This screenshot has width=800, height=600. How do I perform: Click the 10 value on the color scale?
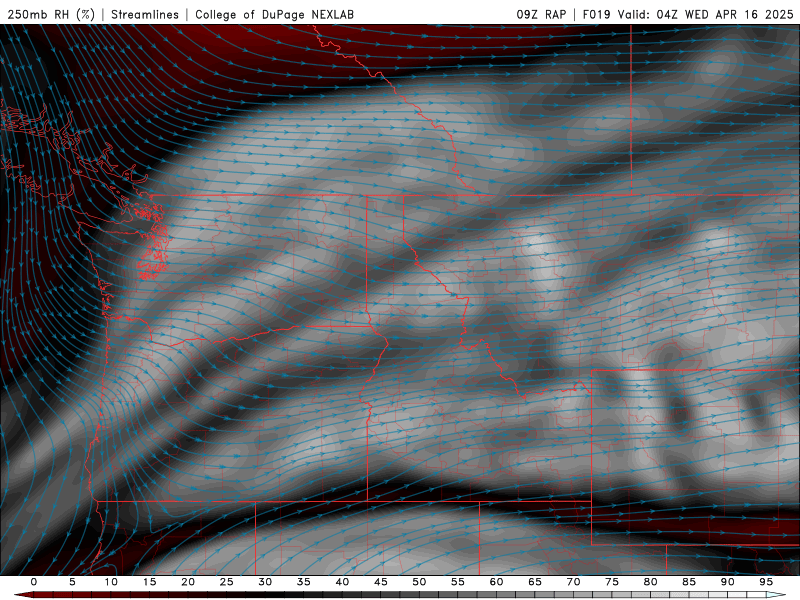pos(111,582)
